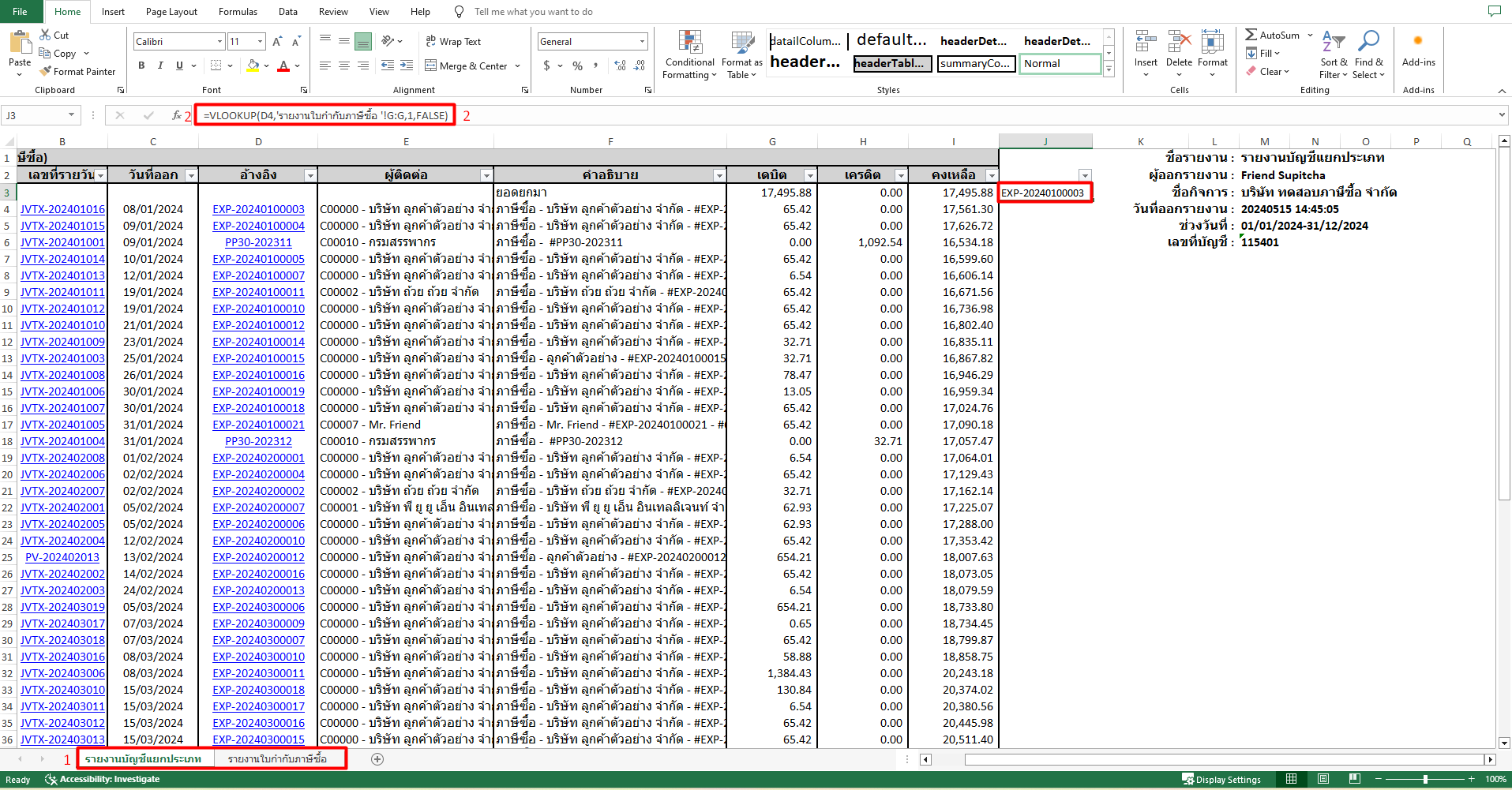This screenshot has width=1512, height=790.
Task: Open the Calibri font name dropdown
Action: pos(219,42)
